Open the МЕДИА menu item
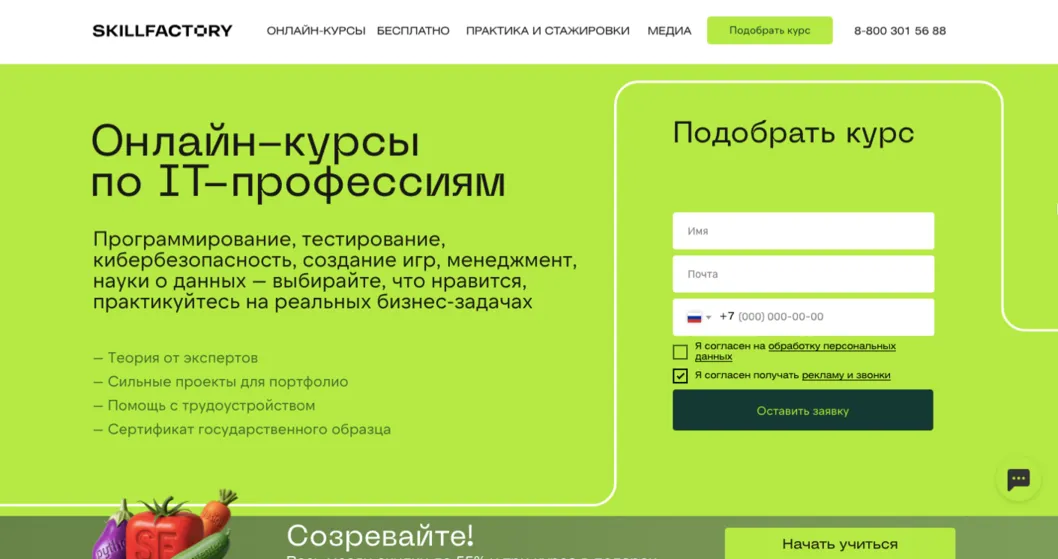The height and width of the screenshot is (559, 1058). (x=669, y=31)
